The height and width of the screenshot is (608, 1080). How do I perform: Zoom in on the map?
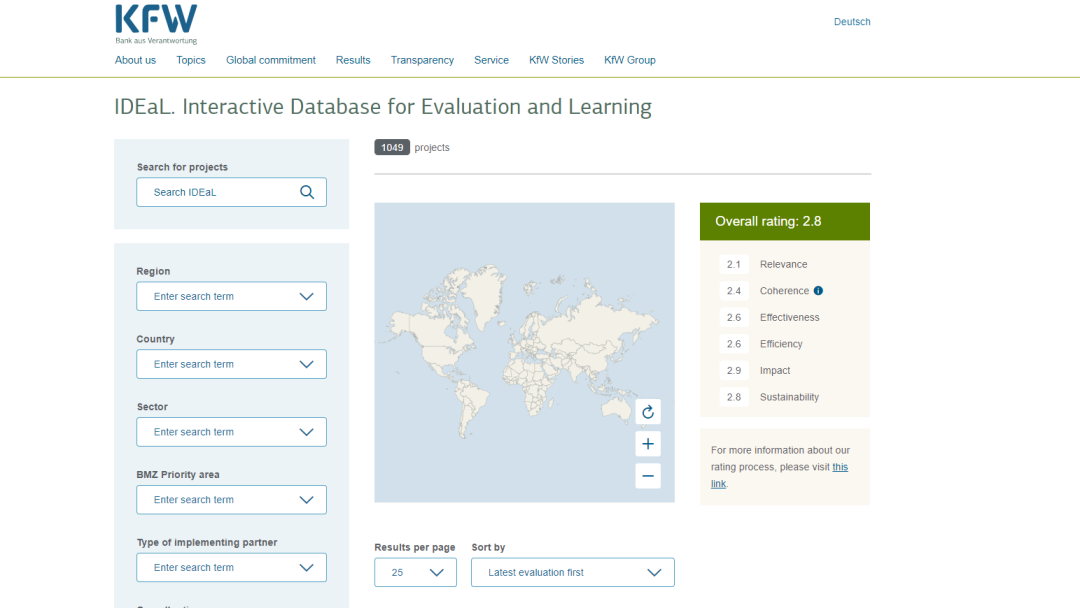pyautogui.click(x=647, y=444)
